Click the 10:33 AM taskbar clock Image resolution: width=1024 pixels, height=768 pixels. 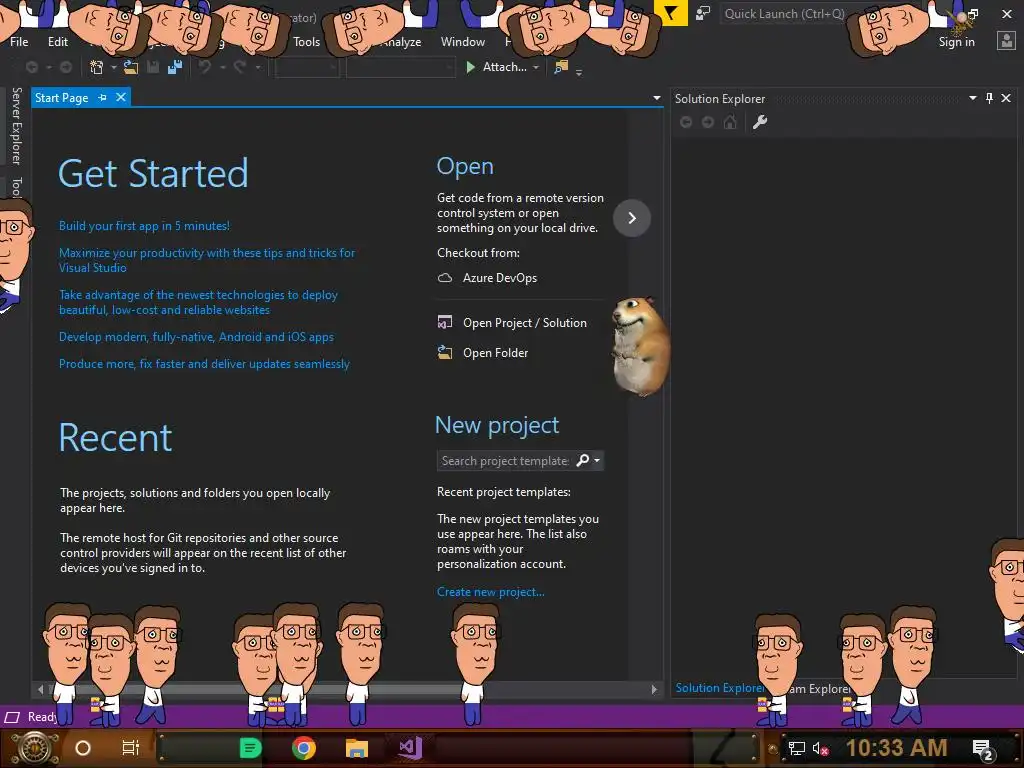(896, 748)
